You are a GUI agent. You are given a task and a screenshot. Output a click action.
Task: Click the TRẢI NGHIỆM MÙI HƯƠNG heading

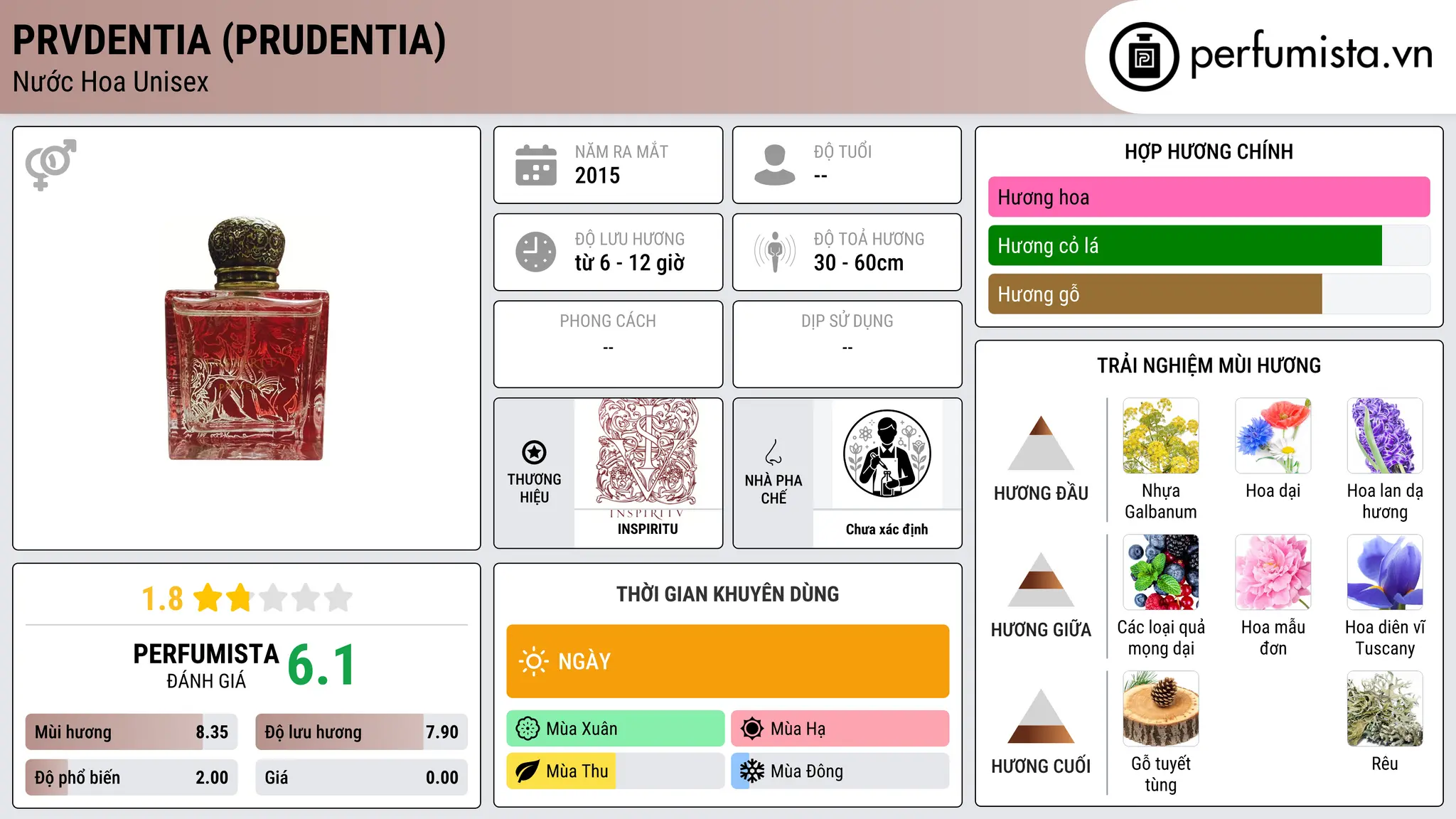coord(1209,365)
